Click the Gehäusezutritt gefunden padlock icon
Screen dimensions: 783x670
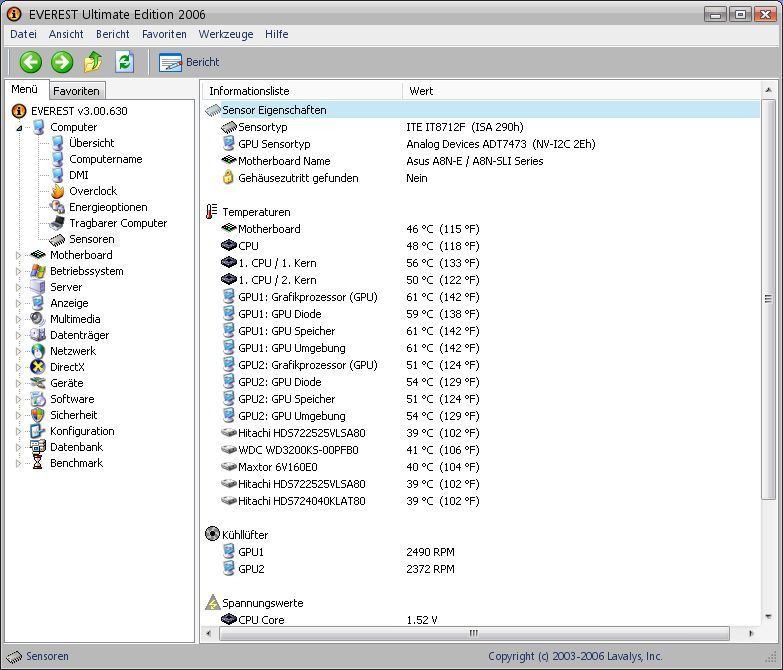point(228,178)
